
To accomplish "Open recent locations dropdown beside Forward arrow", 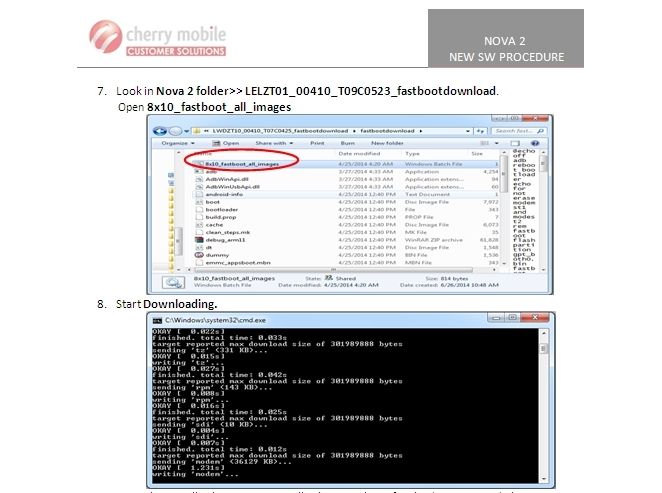I will click(186, 131).
